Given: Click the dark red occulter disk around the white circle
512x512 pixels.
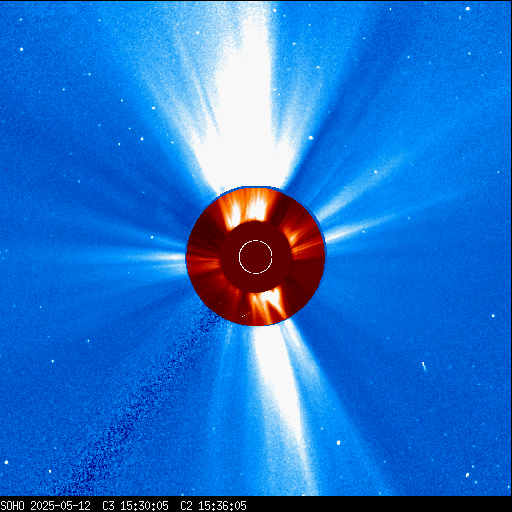Looking at the screenshot, I should 256,257.
